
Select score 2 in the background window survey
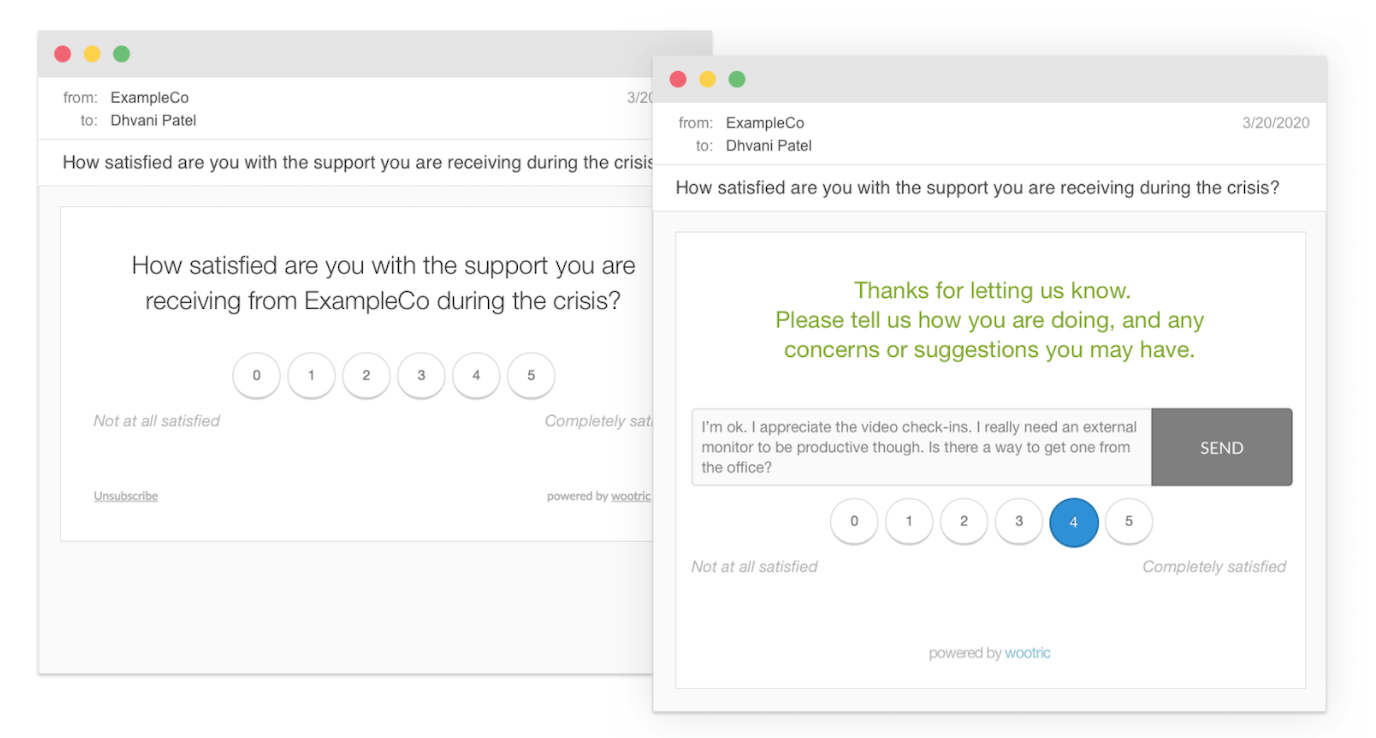click(x=366, y=375)
